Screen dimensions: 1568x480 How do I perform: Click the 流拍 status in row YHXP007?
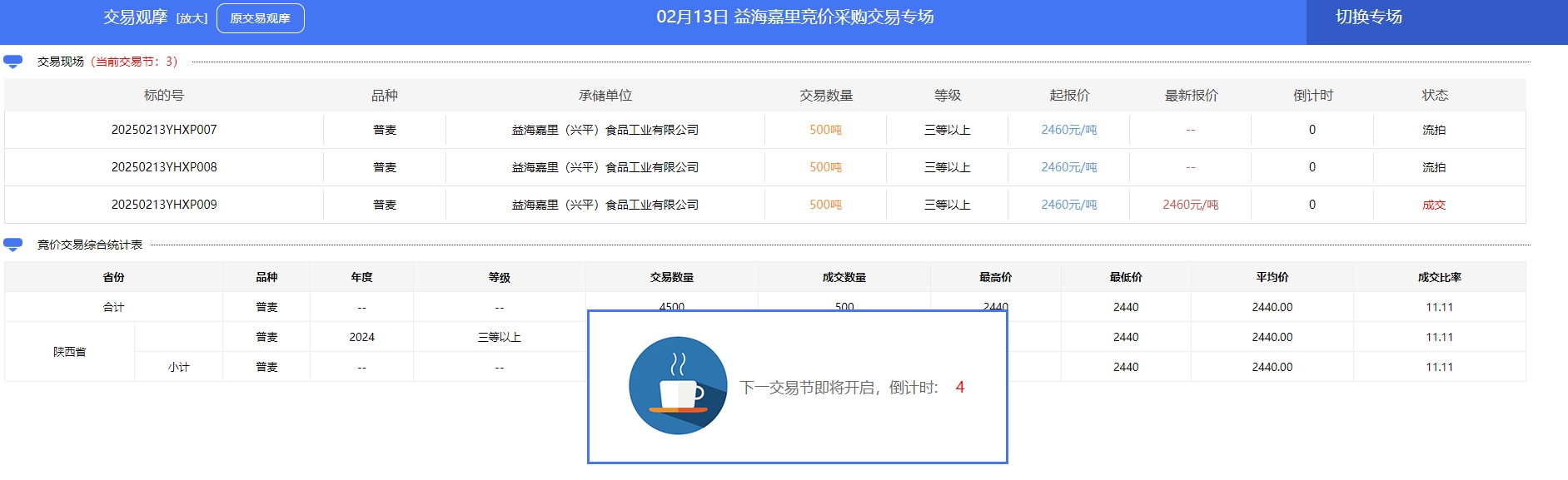pos(1434,130)
